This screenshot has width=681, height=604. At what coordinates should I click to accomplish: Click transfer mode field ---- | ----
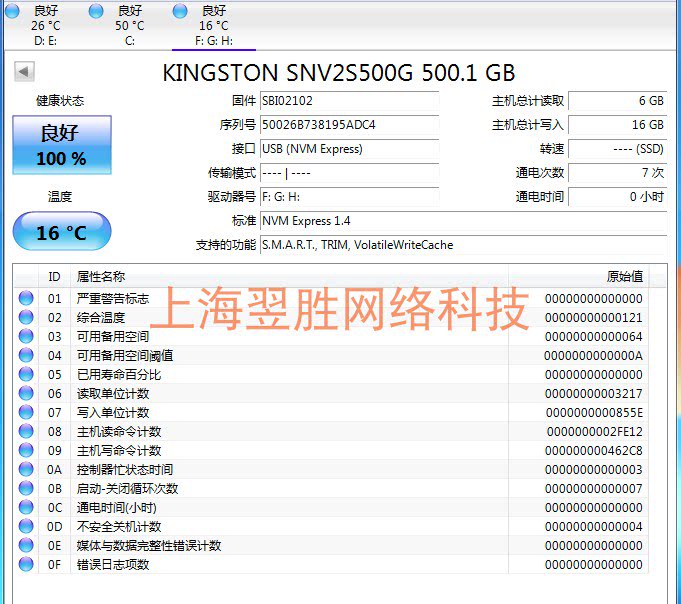350,173
